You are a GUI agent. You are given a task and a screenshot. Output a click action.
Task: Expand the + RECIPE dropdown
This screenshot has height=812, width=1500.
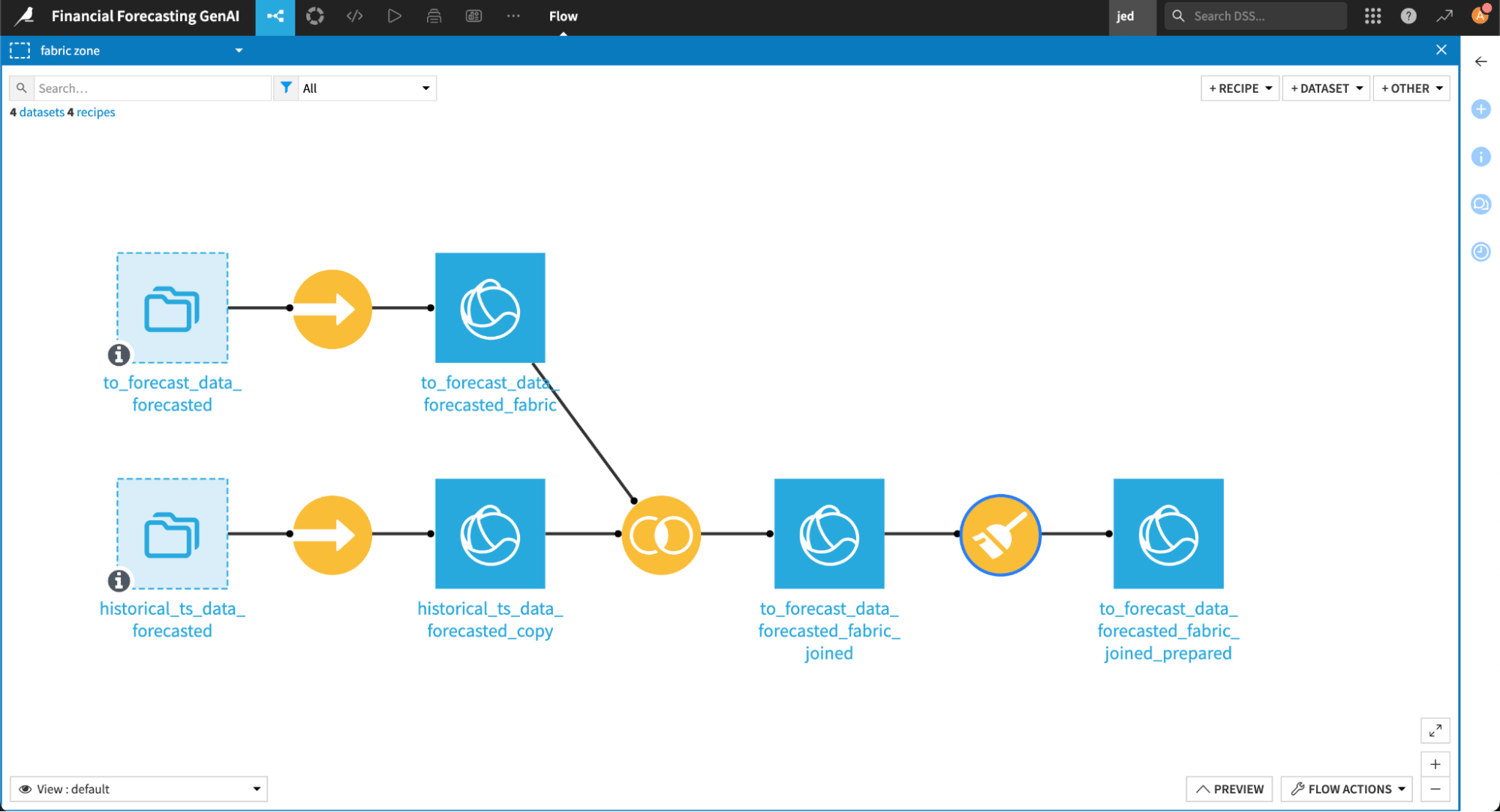(1240, 88)
